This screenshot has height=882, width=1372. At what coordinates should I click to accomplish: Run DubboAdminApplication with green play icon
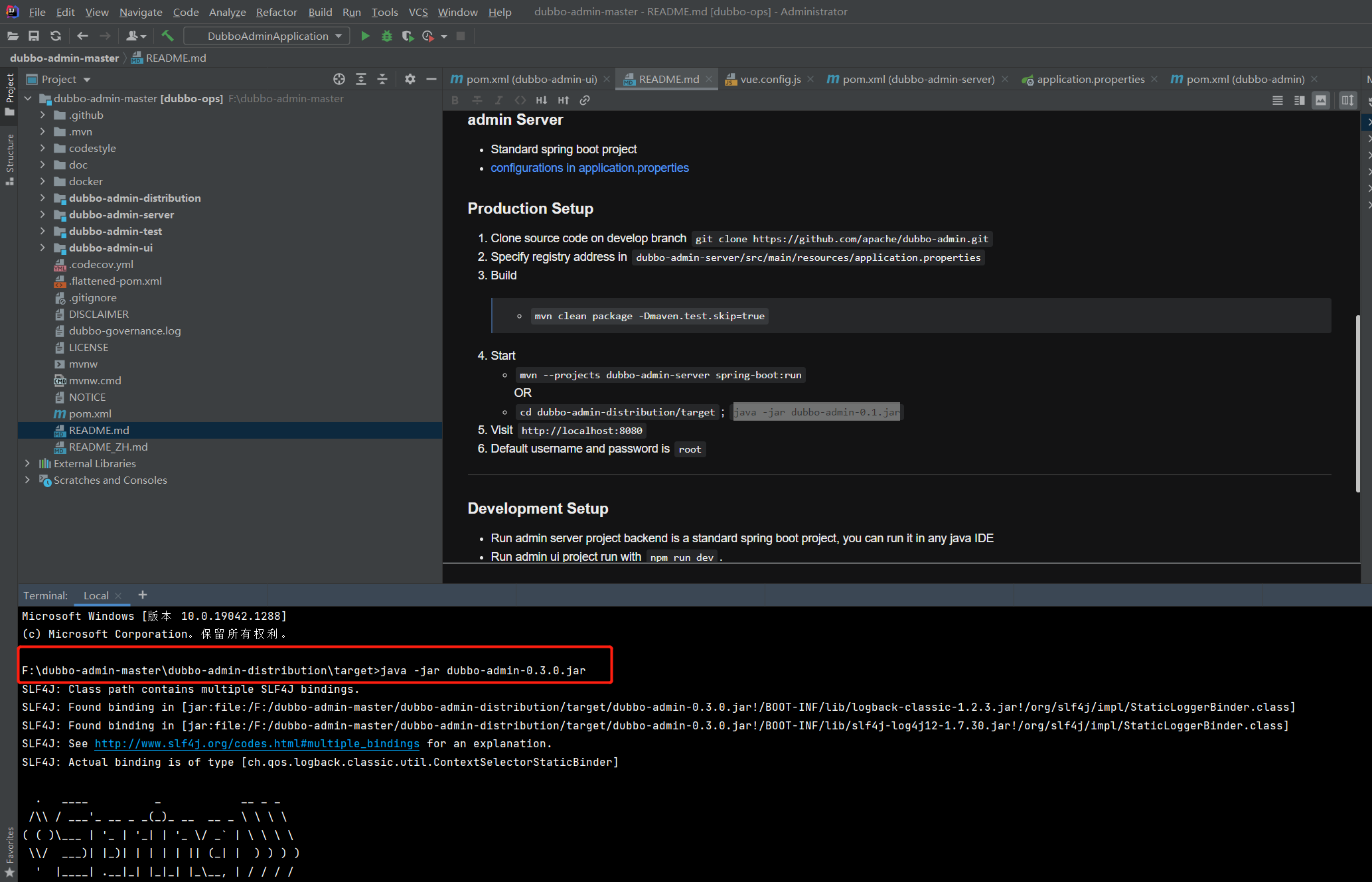coord(365,36)
